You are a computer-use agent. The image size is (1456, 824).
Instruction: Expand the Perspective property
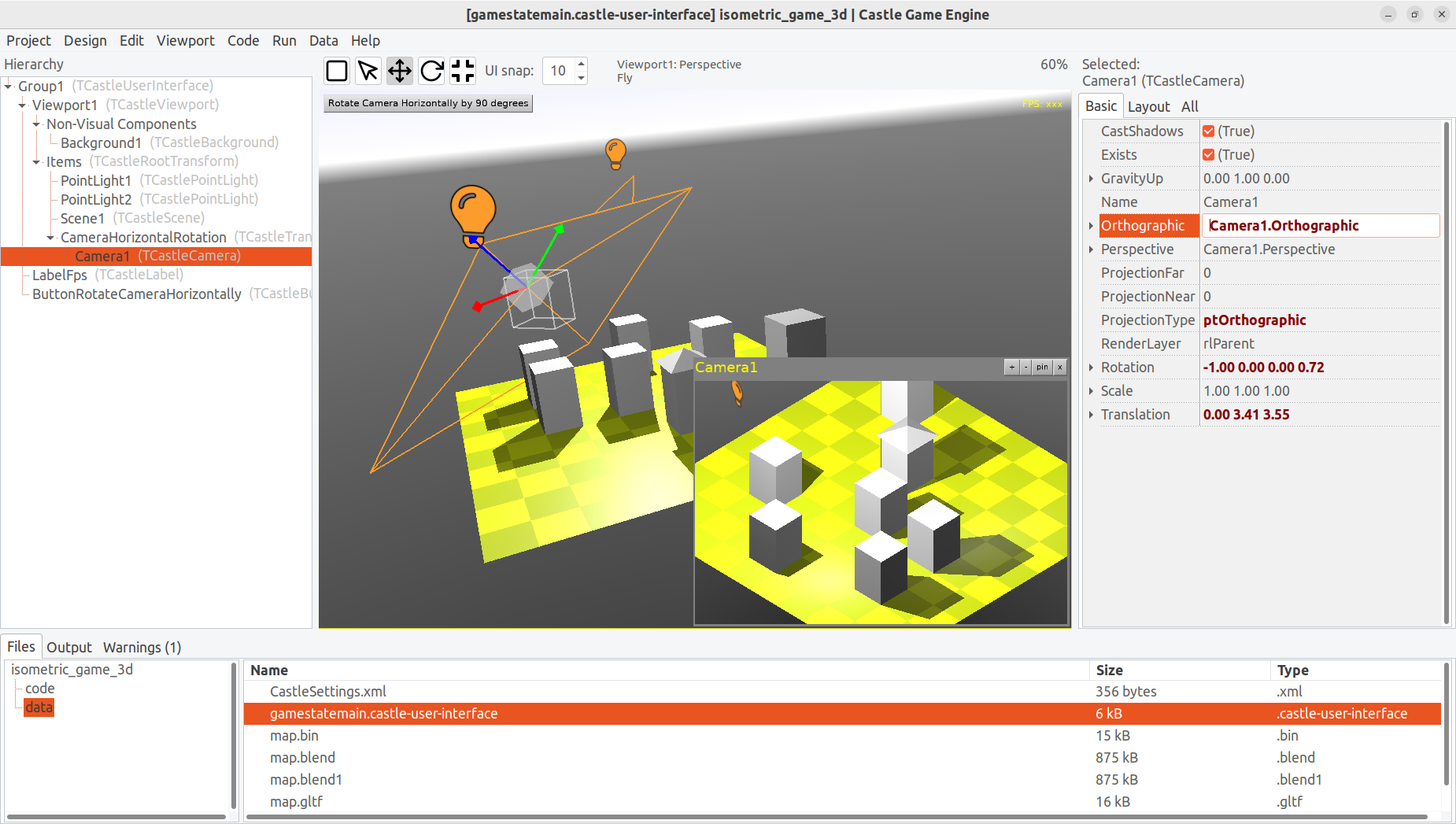tap(1091, 249)
